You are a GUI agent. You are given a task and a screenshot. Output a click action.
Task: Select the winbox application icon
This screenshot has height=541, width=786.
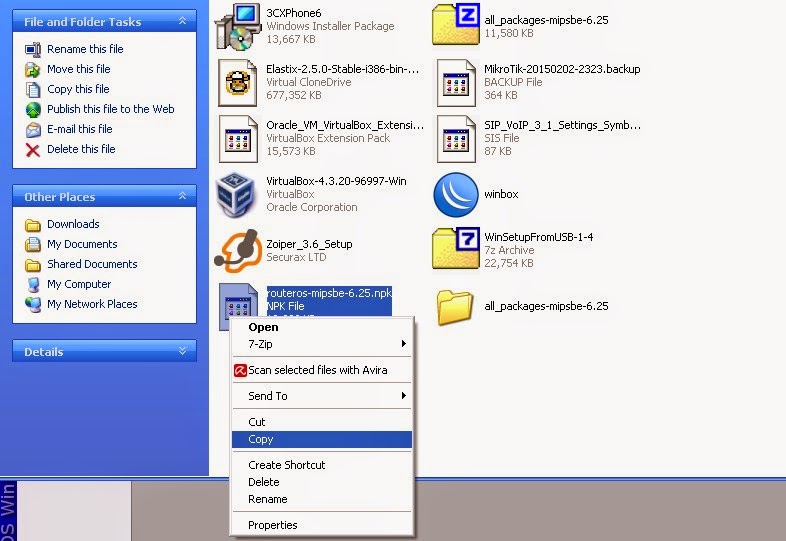[x=456, y=195]
